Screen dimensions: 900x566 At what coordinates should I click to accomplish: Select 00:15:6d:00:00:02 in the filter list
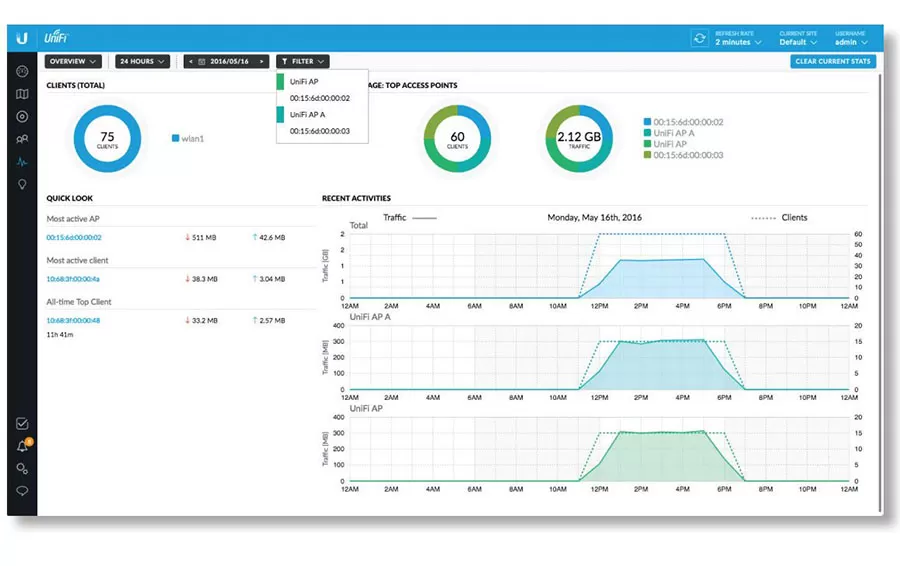[x=322, y=98]
